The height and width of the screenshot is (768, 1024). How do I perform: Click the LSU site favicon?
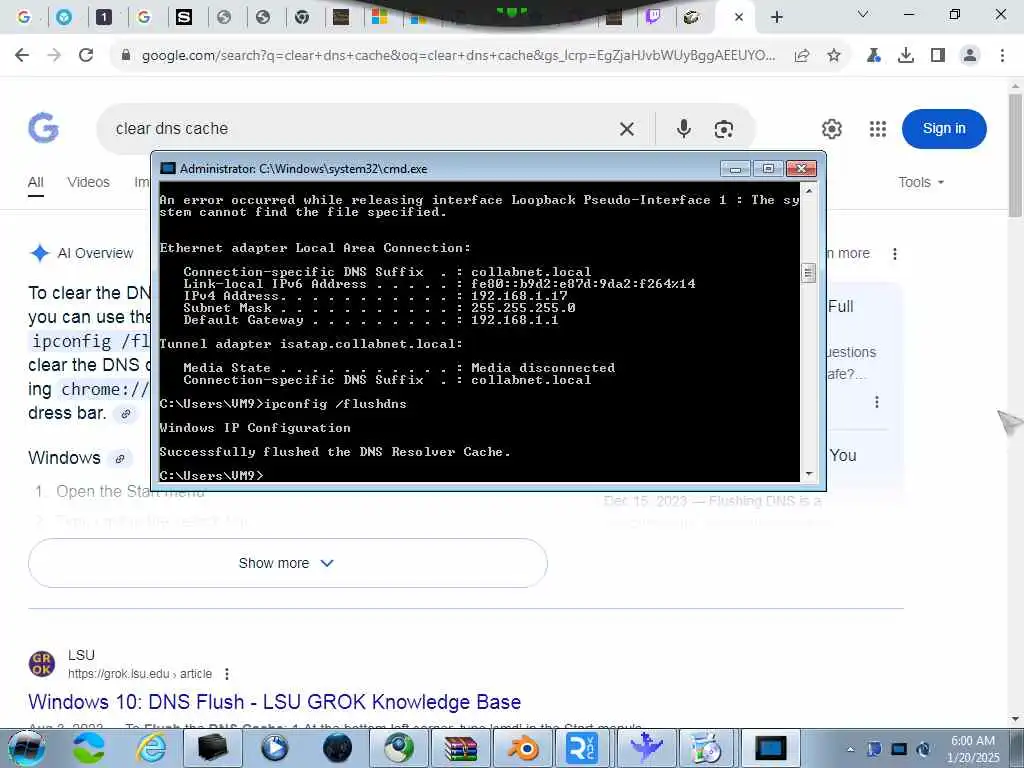42,664
